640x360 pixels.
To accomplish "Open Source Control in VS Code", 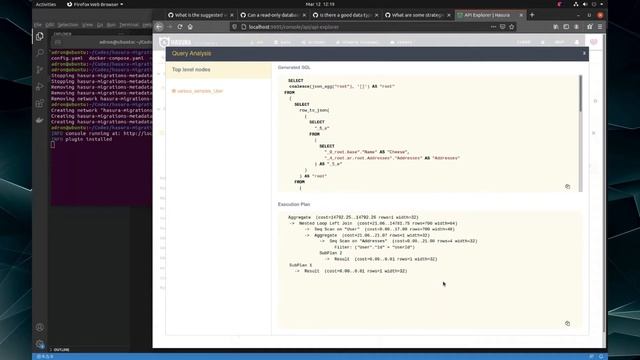I will [x=40, y=70].
